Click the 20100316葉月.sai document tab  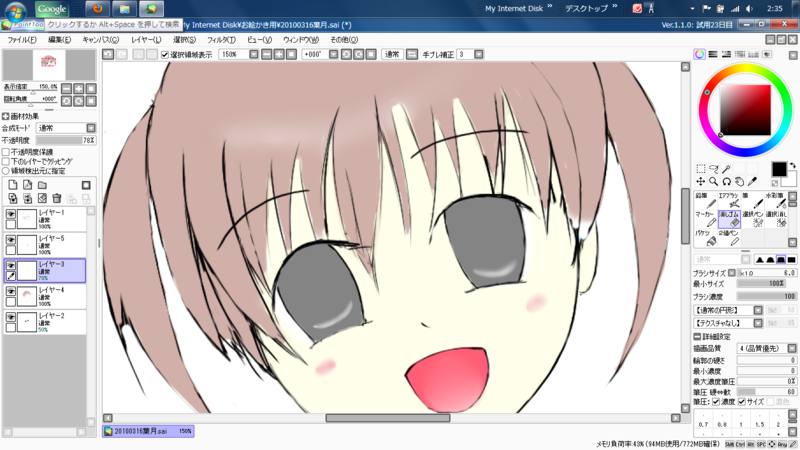click(x=148, y=431)
